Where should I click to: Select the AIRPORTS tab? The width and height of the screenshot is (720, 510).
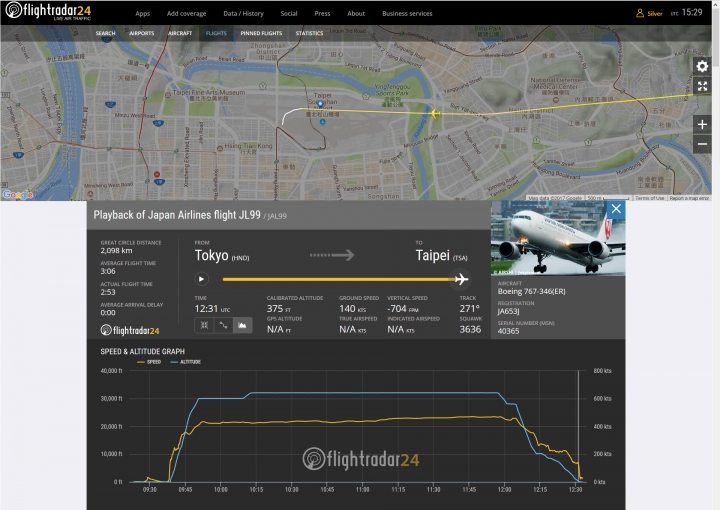141,33
